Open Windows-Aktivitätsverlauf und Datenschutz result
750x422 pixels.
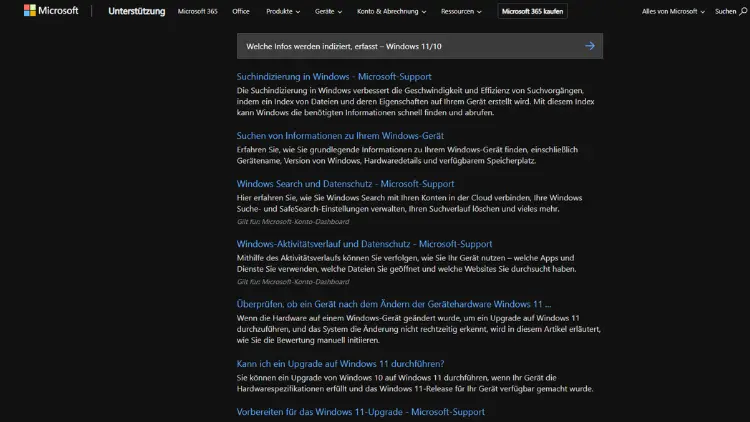point(364,244)
